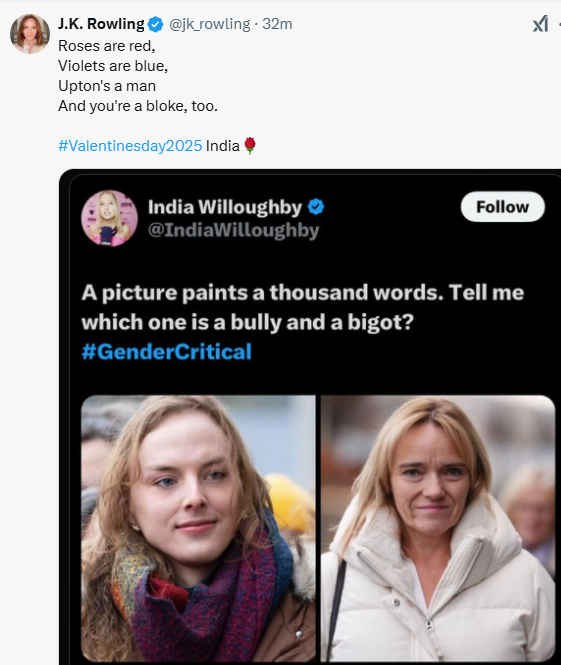Open the Grok explain-this-post icon
The height and width of the screenshot is (665, 561).
540,24
